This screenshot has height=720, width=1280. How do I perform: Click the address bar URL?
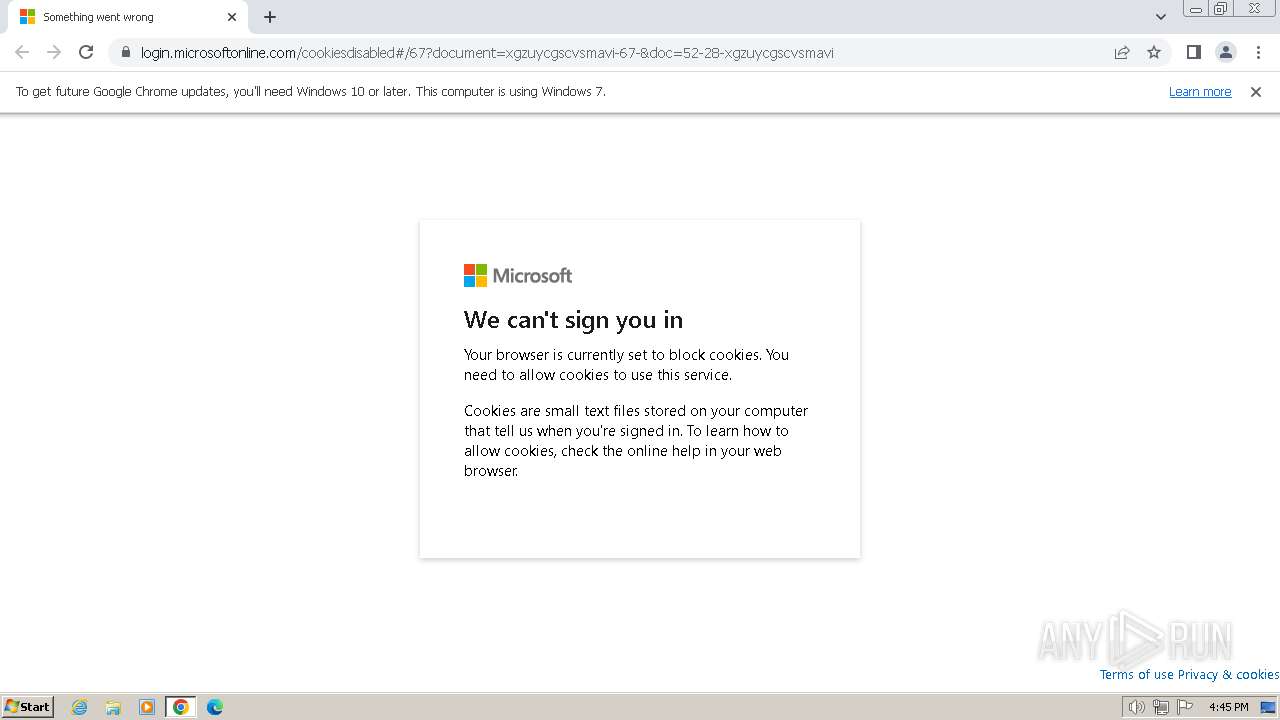(x=487, y=53)
